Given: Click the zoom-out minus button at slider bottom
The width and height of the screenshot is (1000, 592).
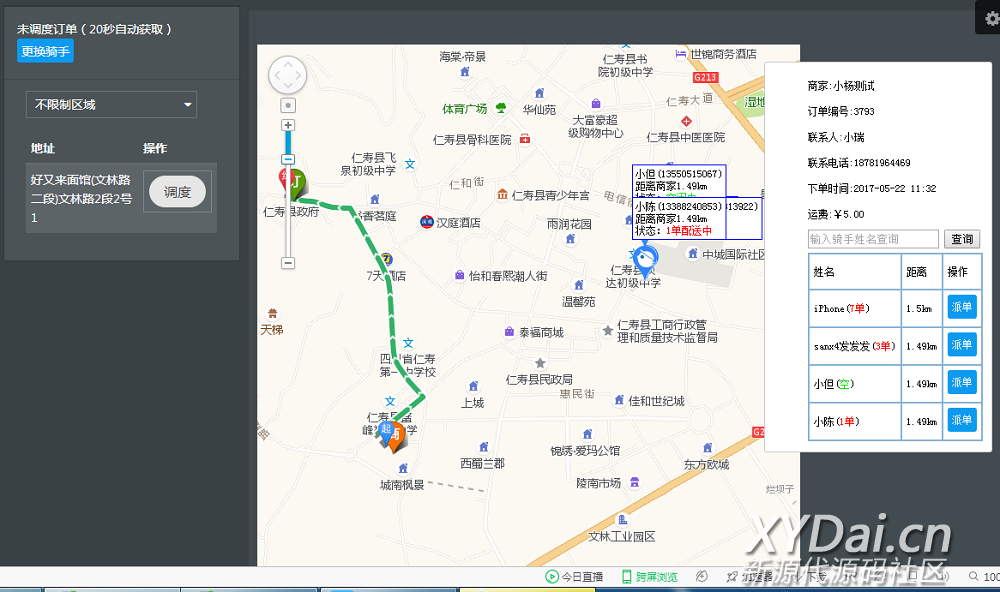Looking at the screenshot, I should 288,263.
